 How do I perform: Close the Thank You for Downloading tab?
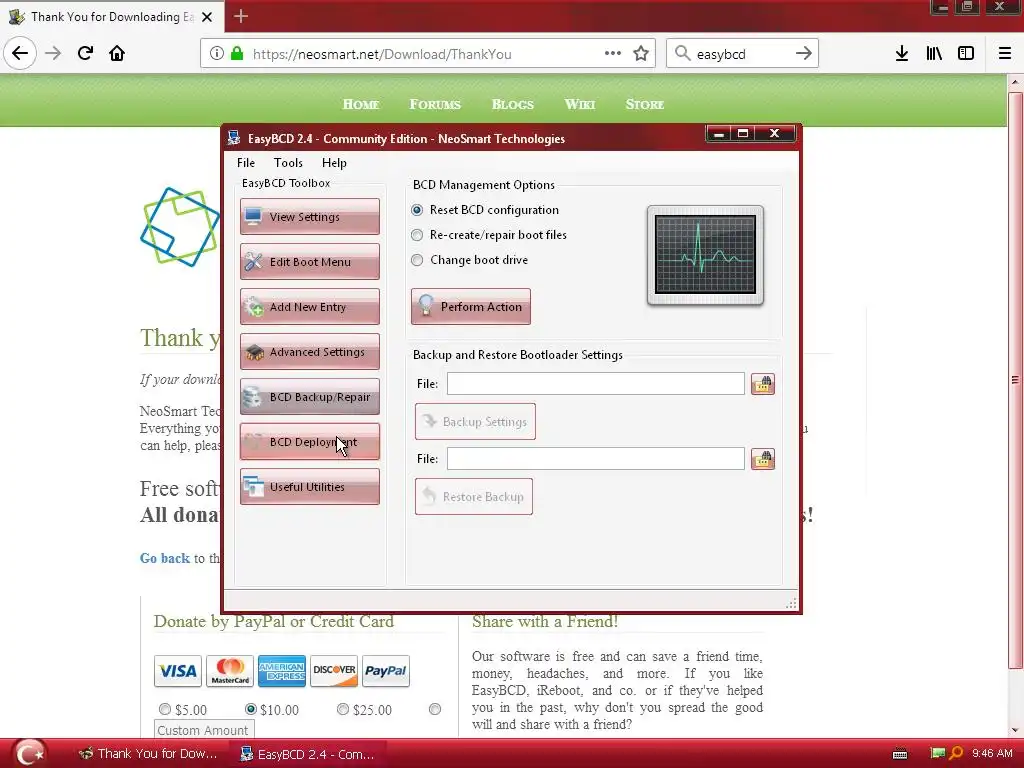[207, 17]
